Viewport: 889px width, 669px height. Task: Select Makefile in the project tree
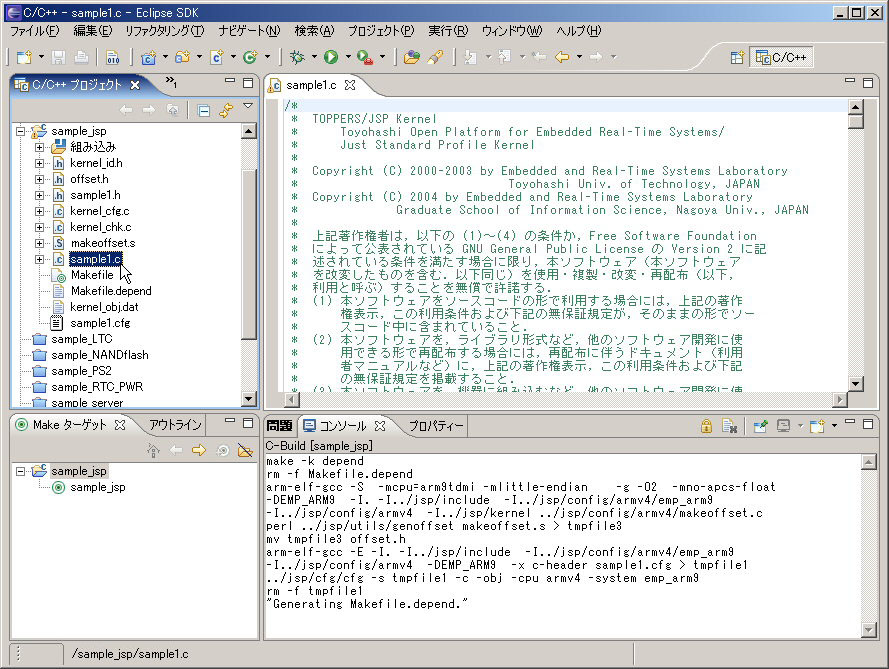[92, 275]
